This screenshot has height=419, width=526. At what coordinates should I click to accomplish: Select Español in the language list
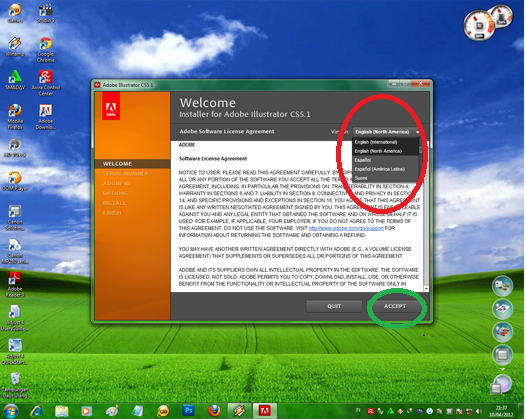point(386,160)
